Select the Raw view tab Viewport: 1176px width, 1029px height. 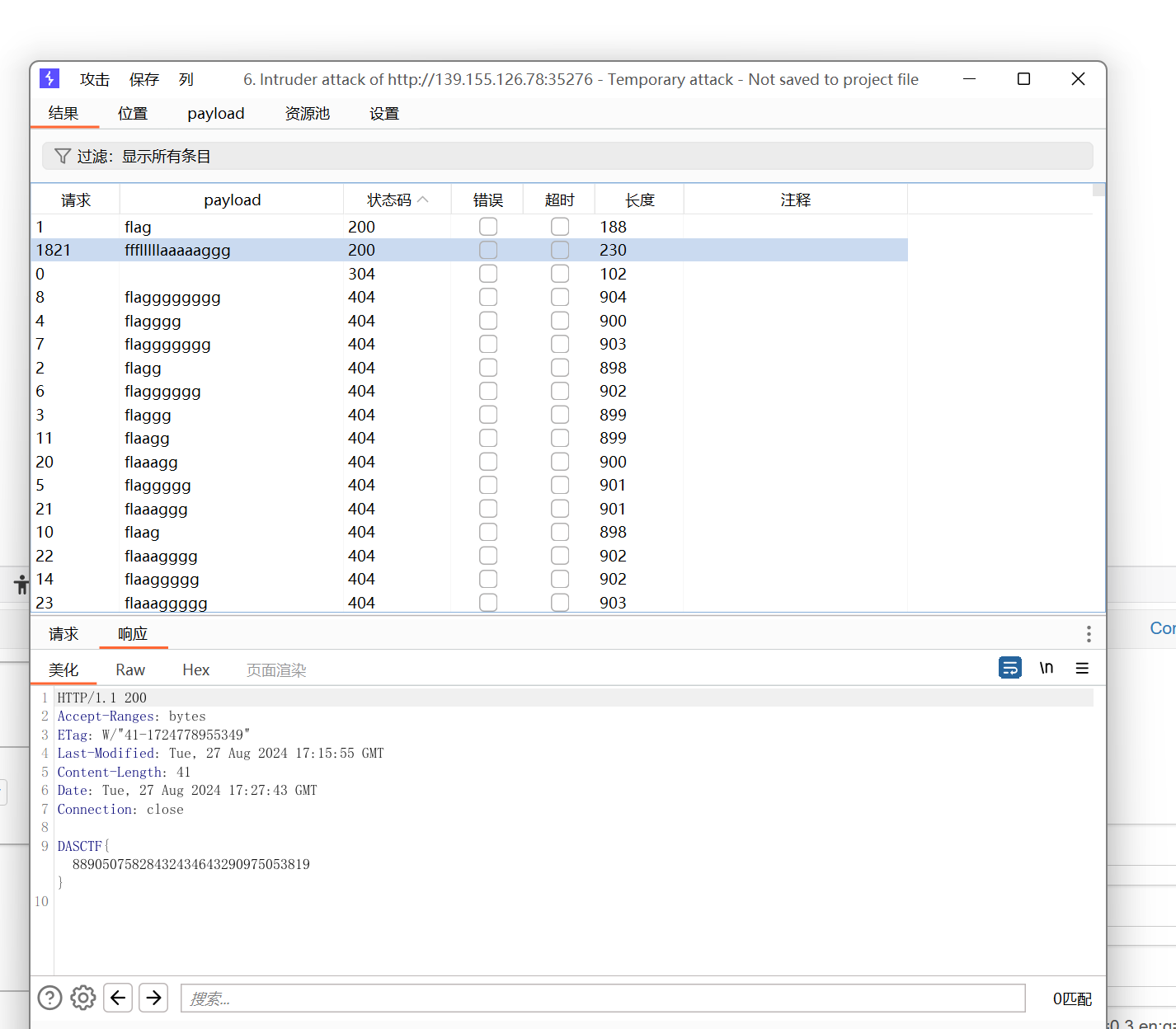point(130,670)
